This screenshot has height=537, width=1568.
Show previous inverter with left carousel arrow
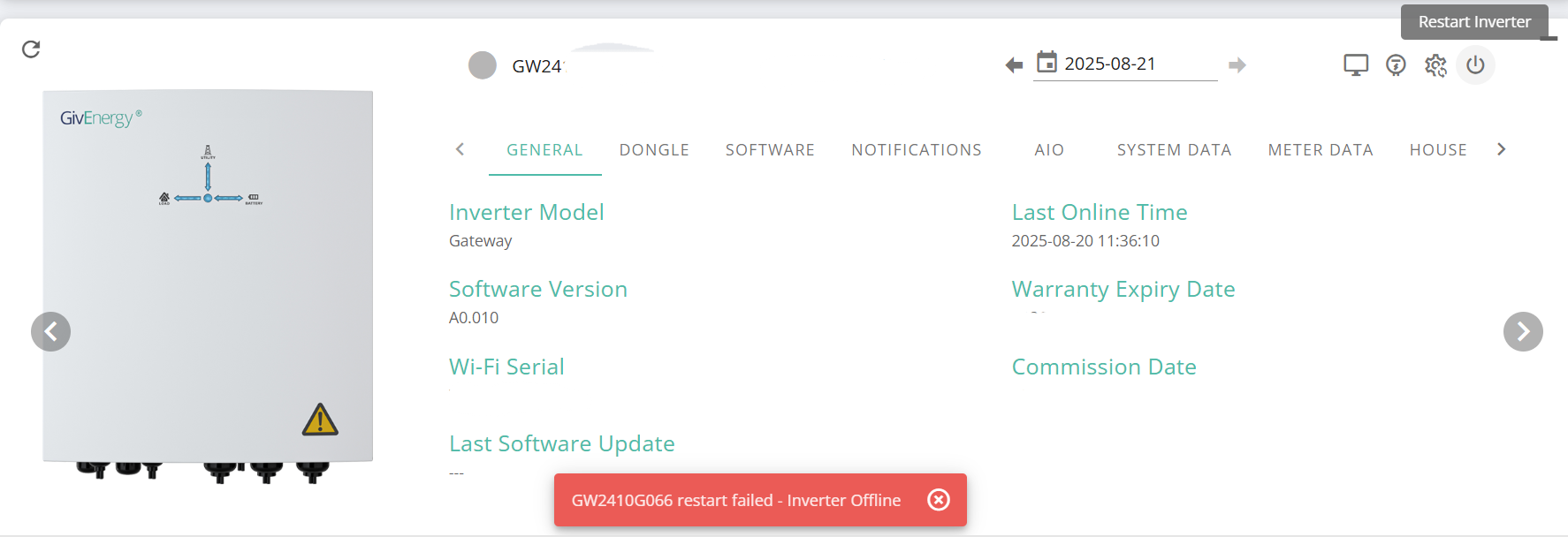[x=51, y=332]
